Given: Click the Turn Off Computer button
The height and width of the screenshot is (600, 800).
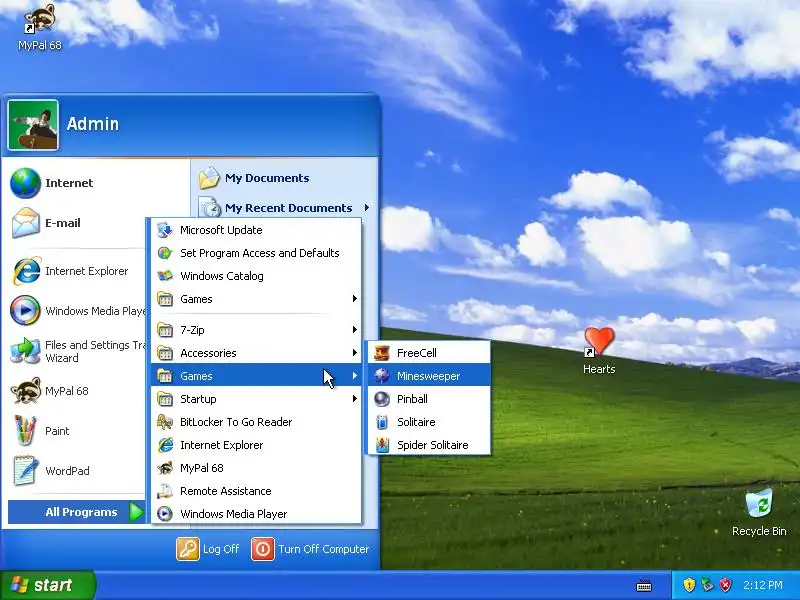Looking at the screenshot, I should 310,549.
